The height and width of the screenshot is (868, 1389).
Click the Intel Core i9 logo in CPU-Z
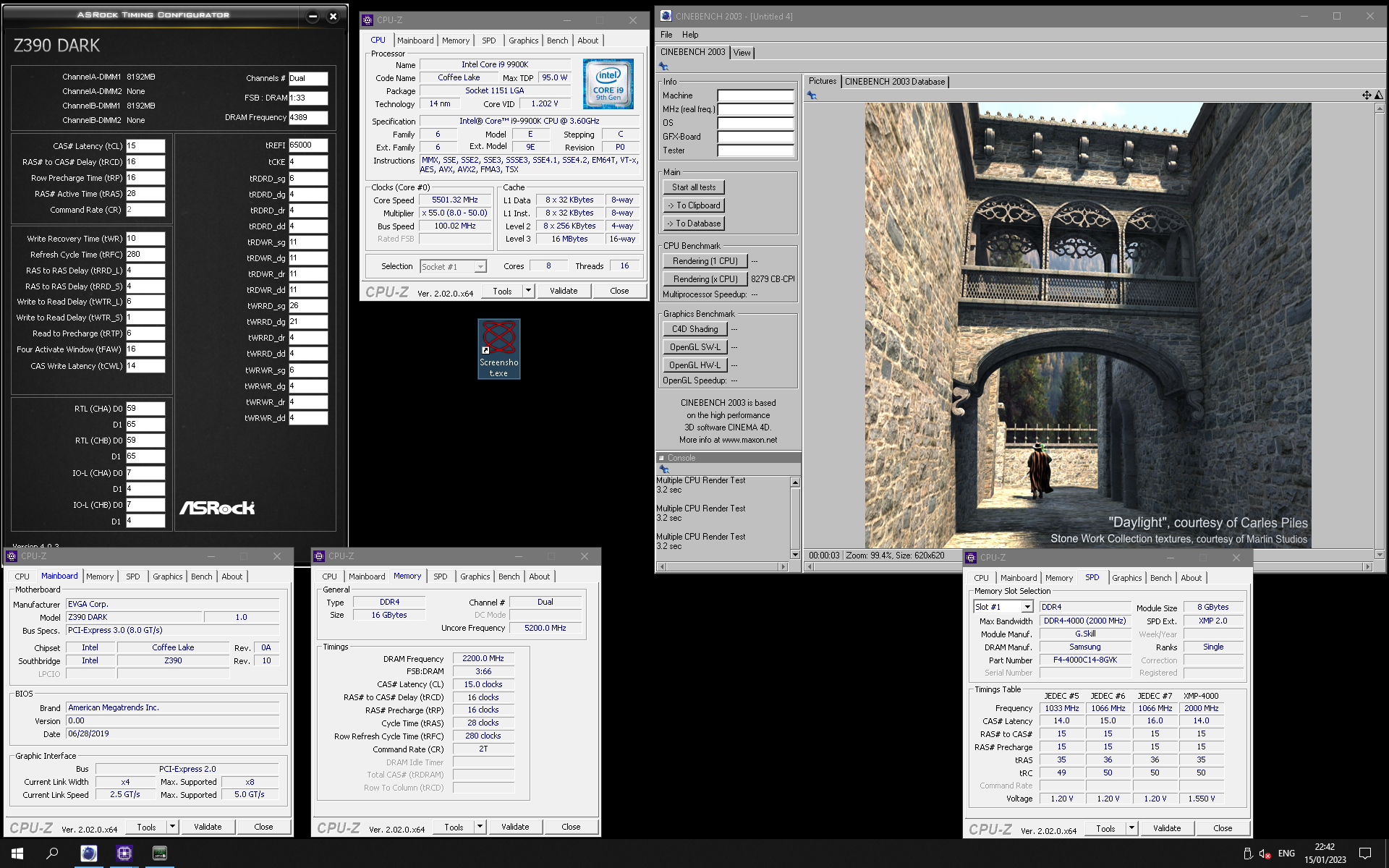tap(608, 84)
